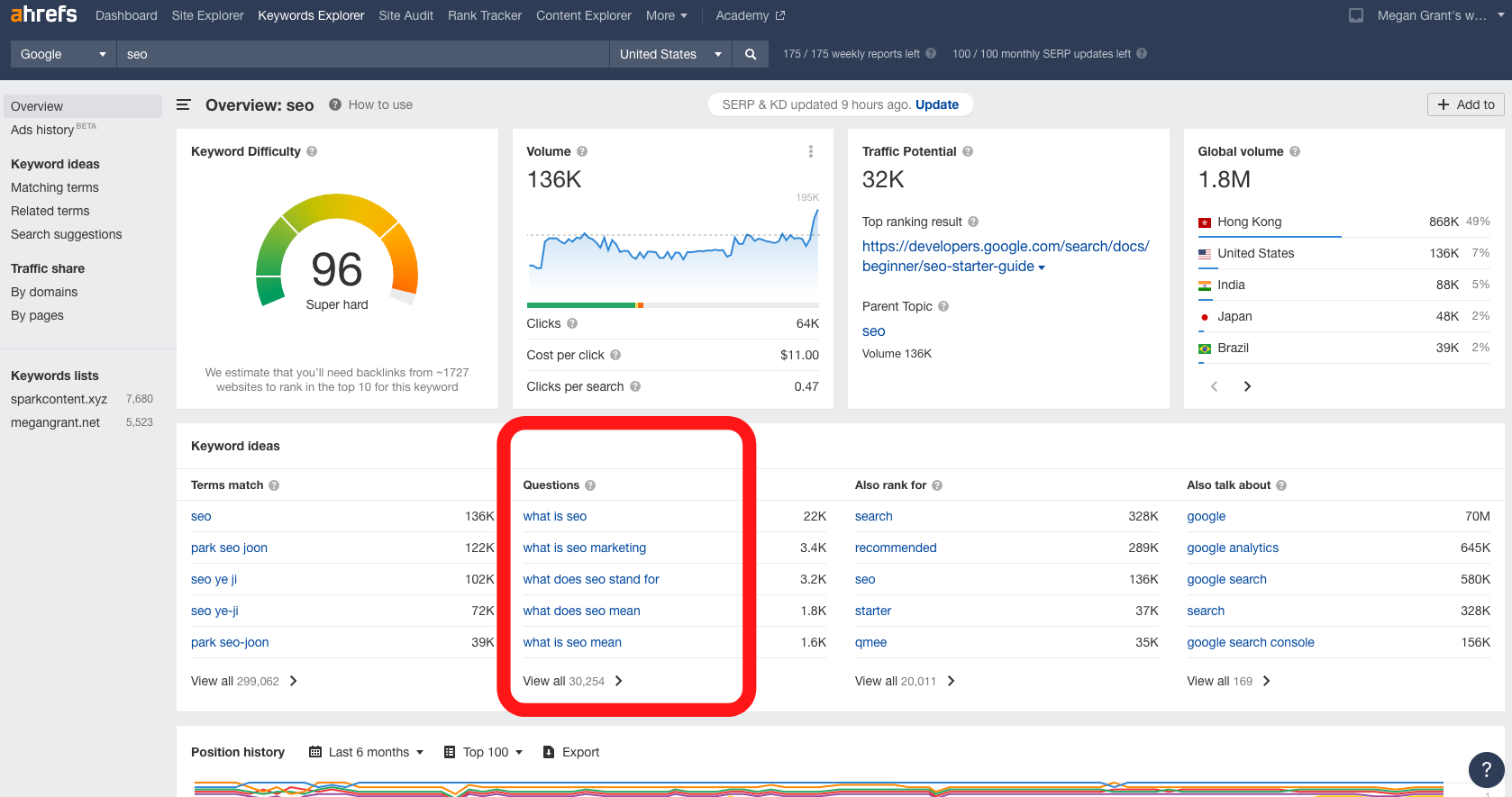Viewport: 1512px width, 797px height.
Task: Open Dashboard in top navigation
Action: [x=126, y=15]
